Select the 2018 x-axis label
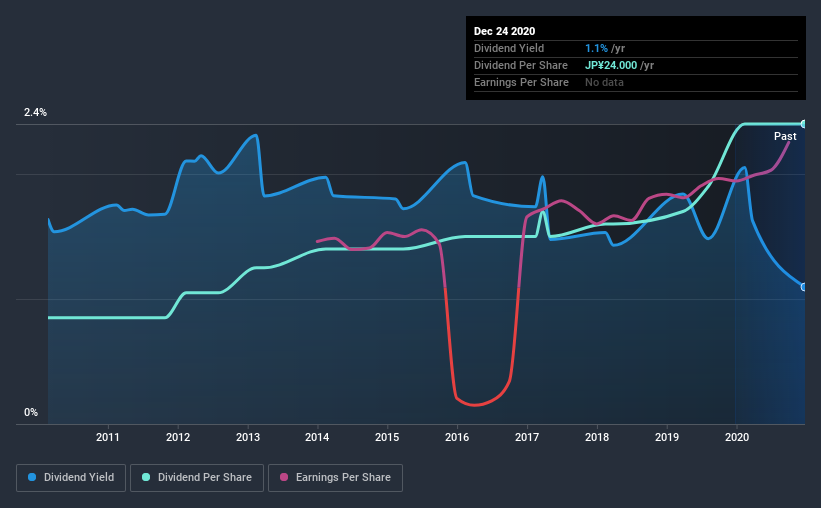 (x=597, y=437)
